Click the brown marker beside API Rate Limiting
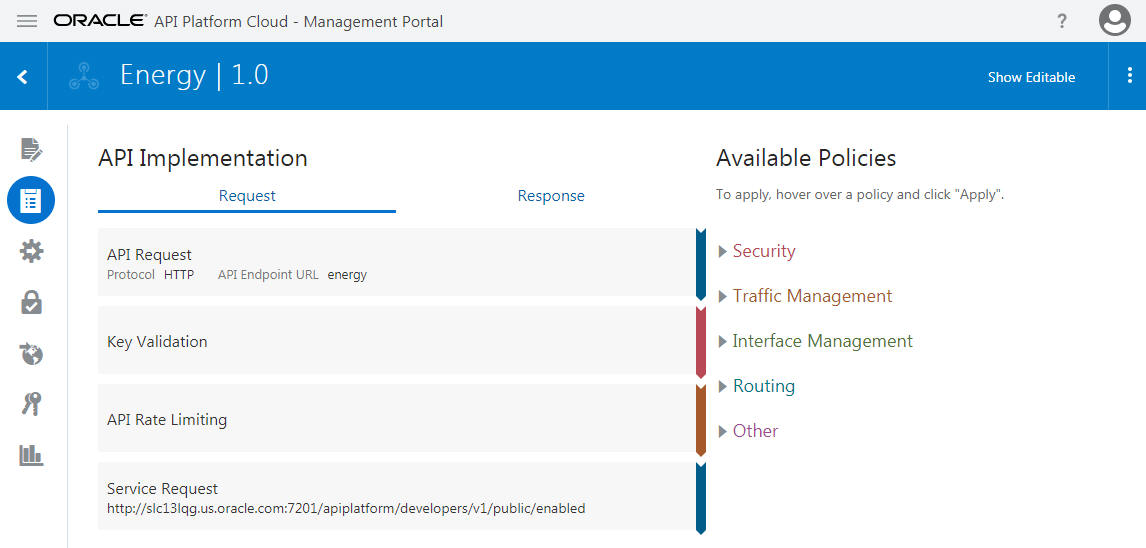The width and height of the screenshot is (1146, 548). [x=701, y=420]
